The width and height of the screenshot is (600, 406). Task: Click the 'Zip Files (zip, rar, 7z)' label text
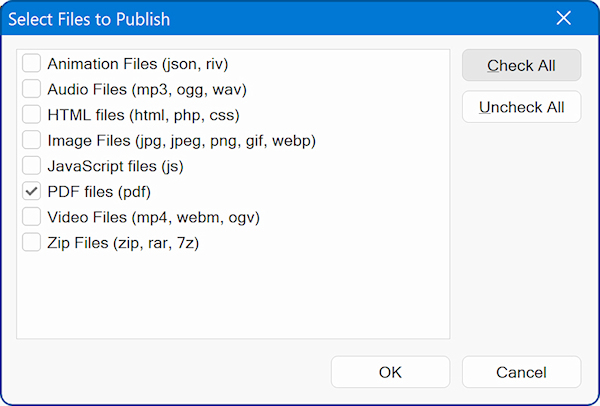coord(123,242)
